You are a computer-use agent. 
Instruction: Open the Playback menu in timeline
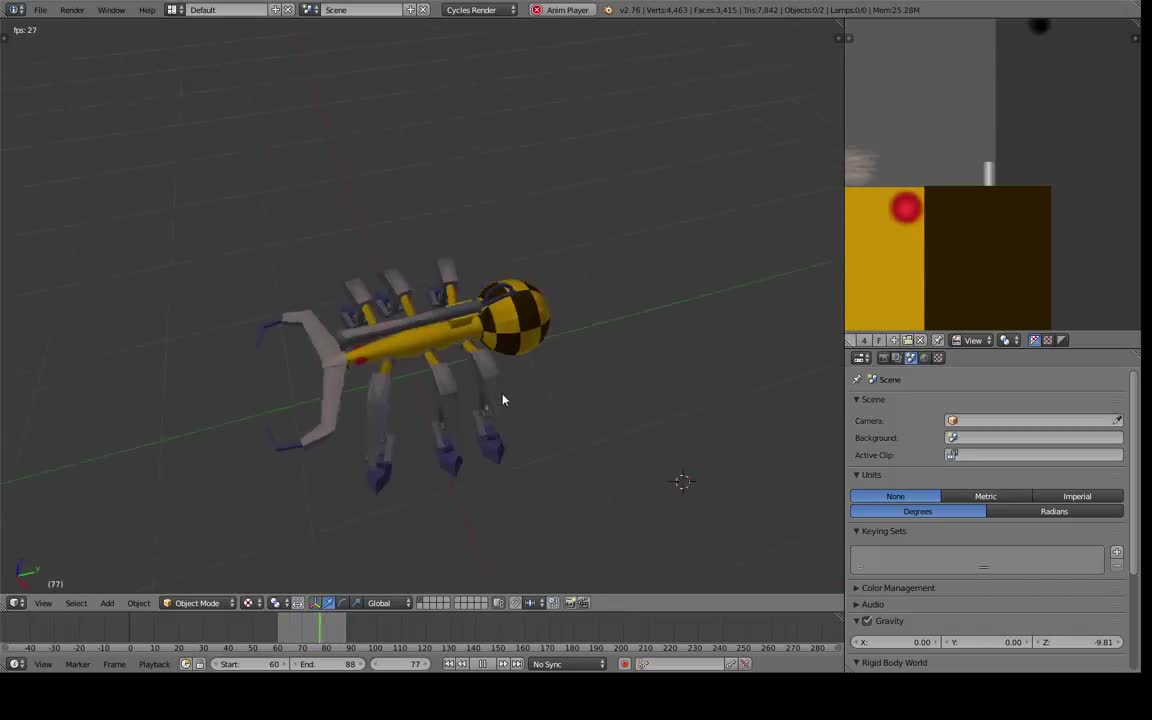[x=154, y=664]
